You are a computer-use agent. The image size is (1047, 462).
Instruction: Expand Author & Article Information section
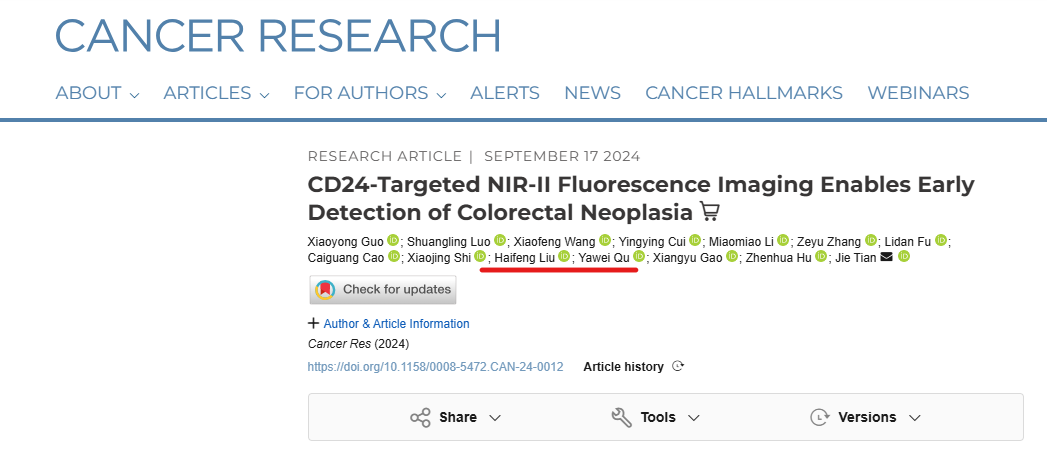[389, 324]
